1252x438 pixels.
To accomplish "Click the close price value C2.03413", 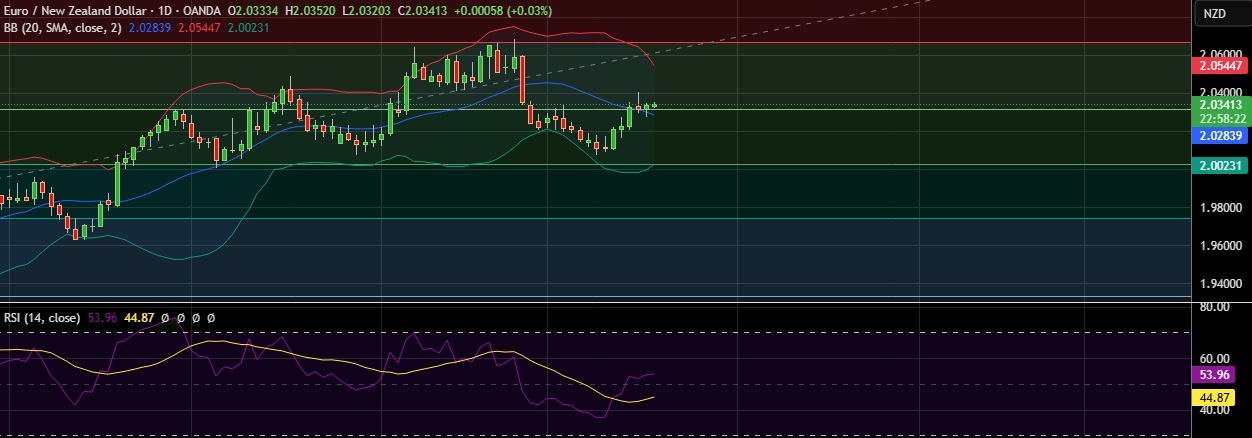I will (422, 10).
